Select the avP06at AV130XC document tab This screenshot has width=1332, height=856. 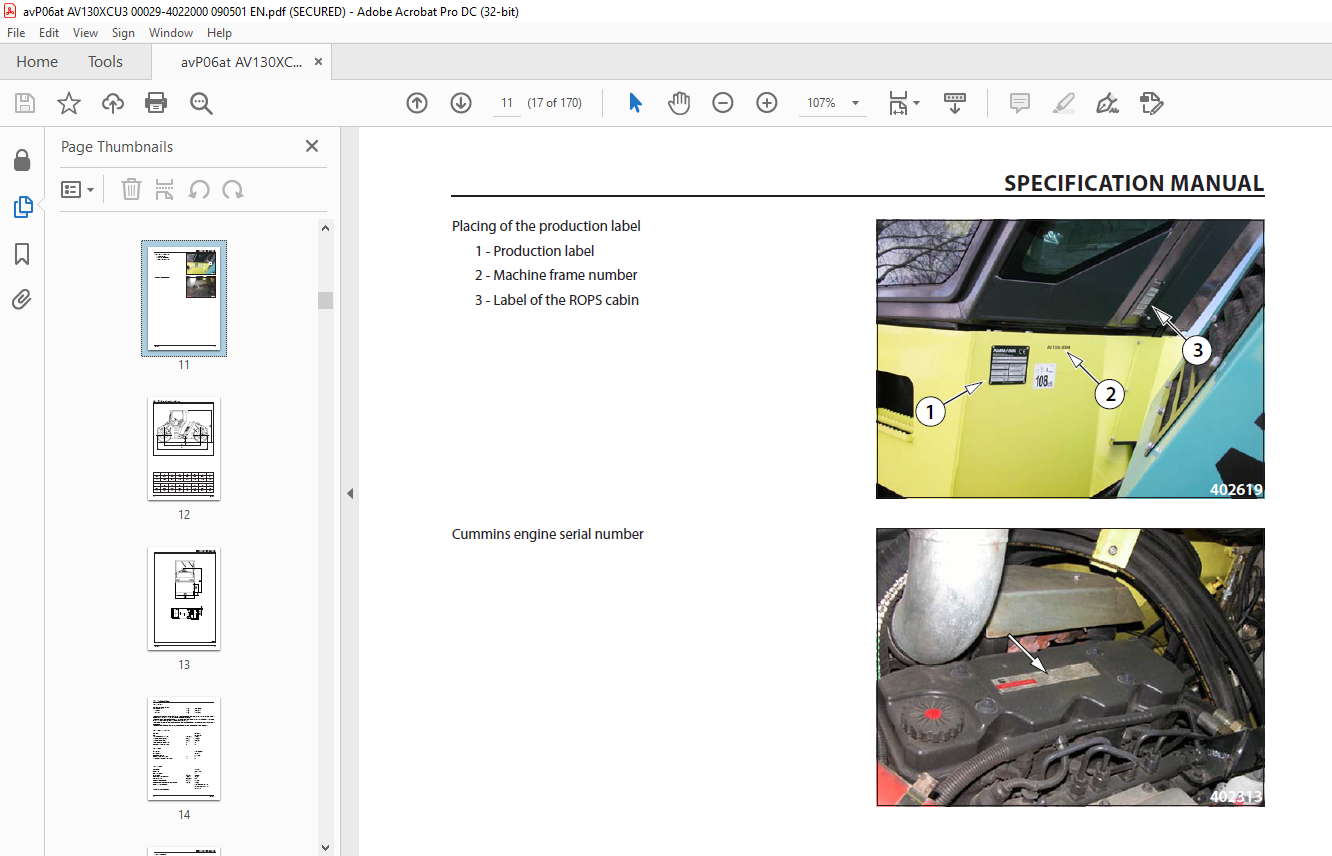coord(241,62)
